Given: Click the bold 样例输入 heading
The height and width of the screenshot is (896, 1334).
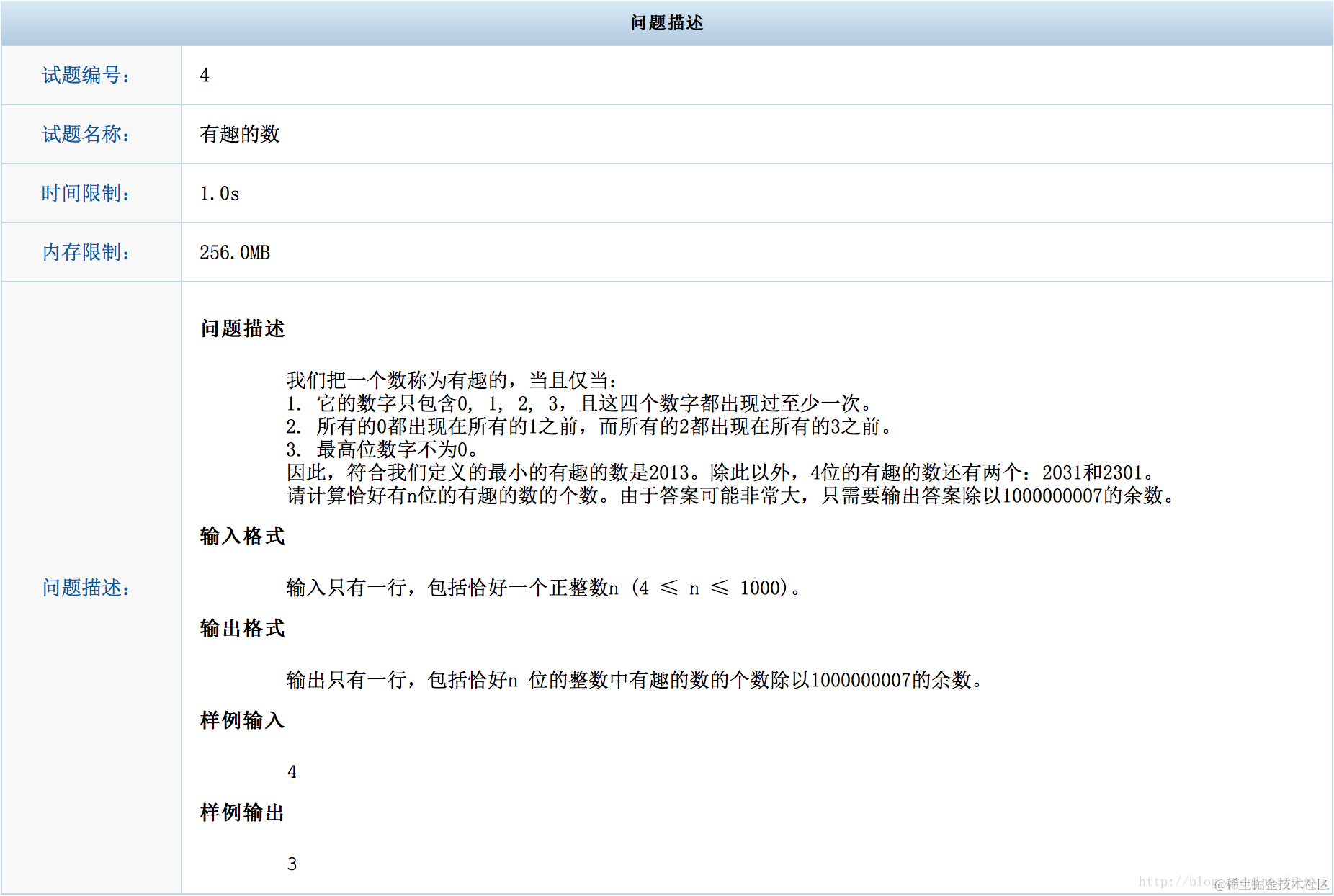Looking at the screenshot, I should [x=243, y=720].
